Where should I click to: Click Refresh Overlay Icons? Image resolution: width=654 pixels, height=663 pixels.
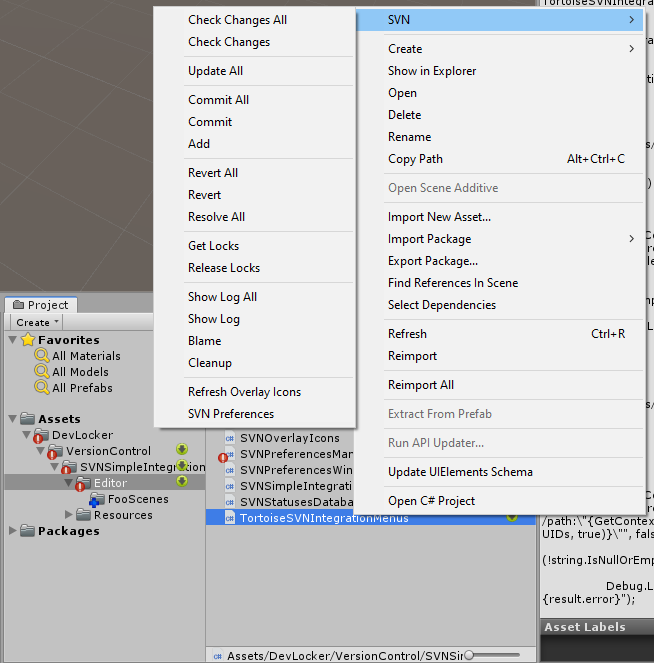pos(244,392)
